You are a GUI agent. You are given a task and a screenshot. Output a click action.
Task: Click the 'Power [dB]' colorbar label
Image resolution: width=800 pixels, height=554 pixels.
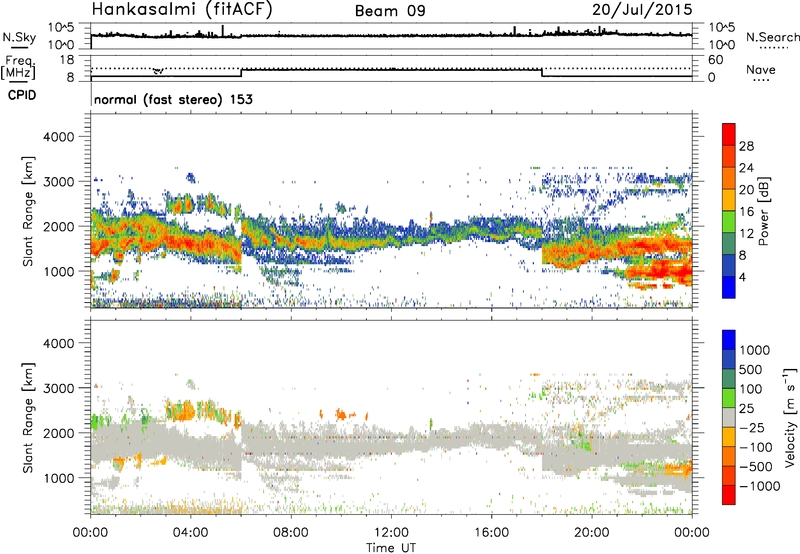coord(764,211)
